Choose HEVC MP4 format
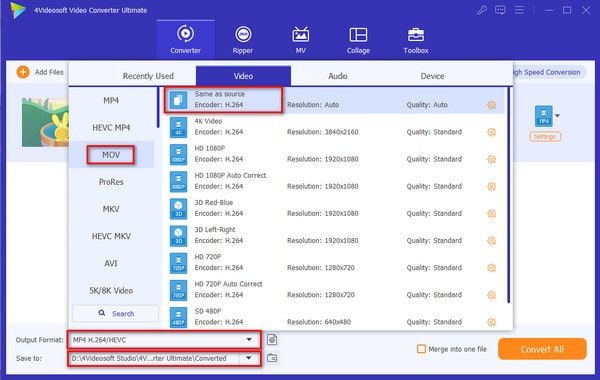600x380 pixels. click(x=111, y=127)
